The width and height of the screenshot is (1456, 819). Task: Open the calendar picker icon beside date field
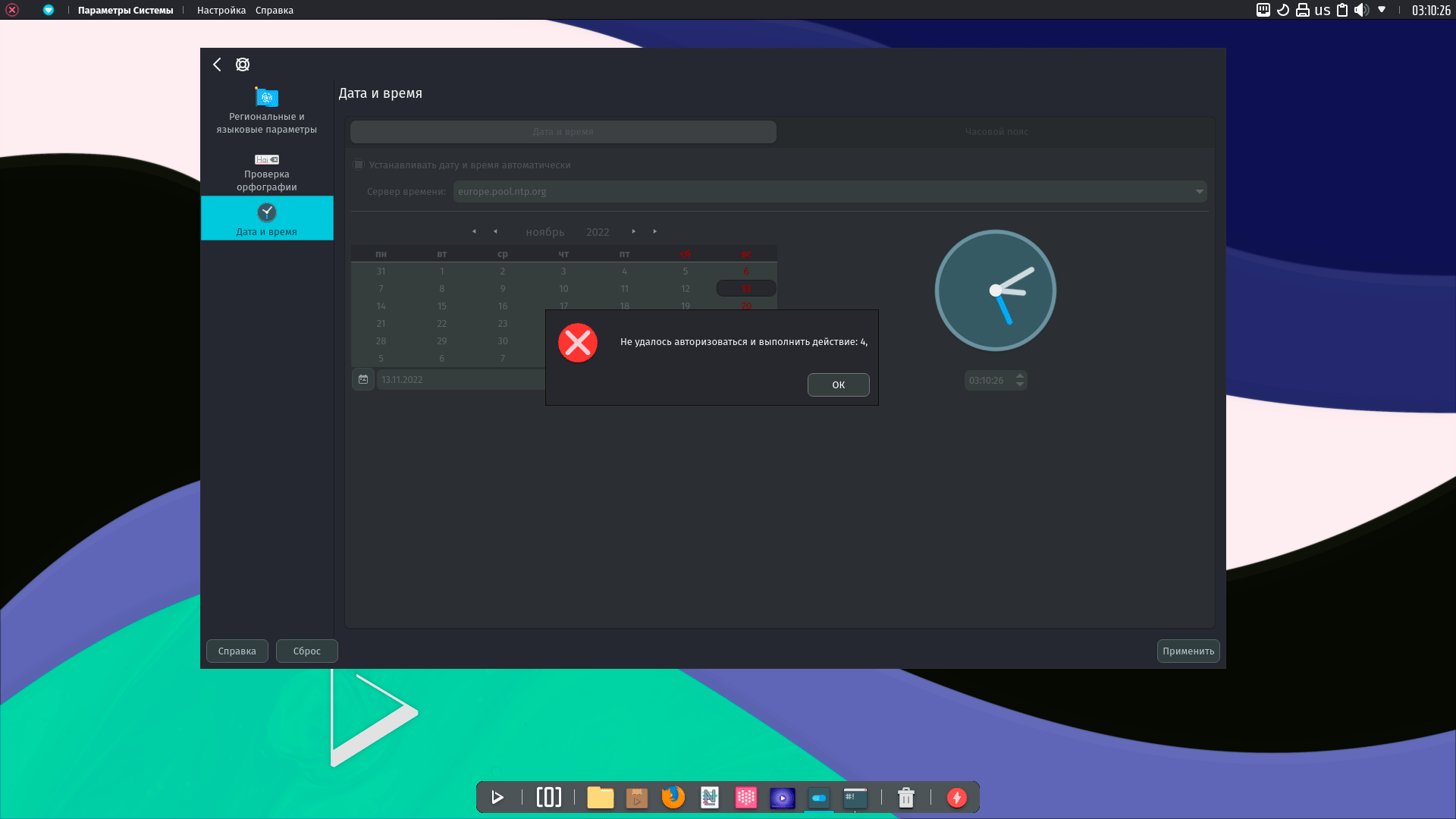(x=363, y=379)
